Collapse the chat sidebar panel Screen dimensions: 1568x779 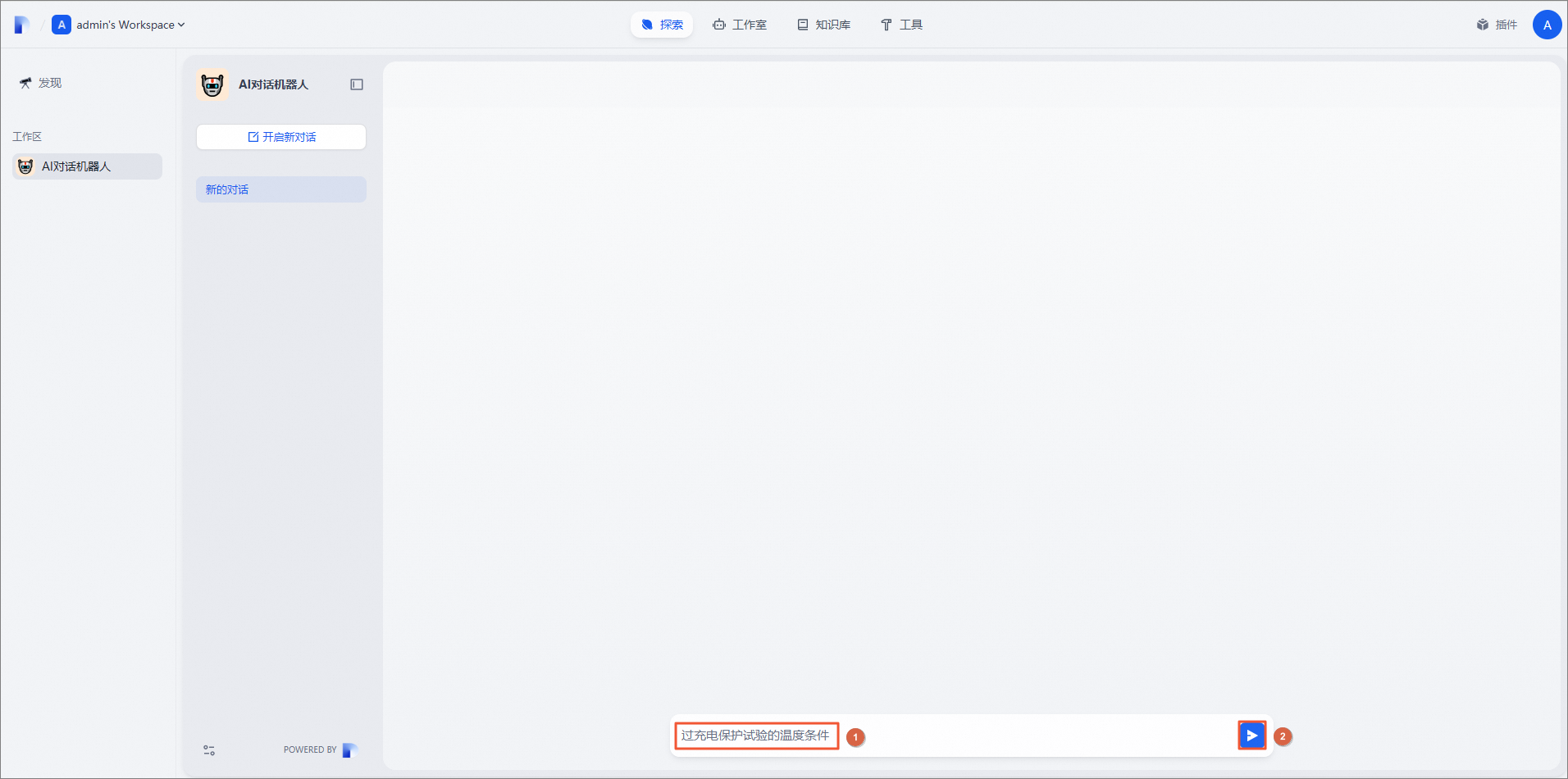[x=357, y=84]
